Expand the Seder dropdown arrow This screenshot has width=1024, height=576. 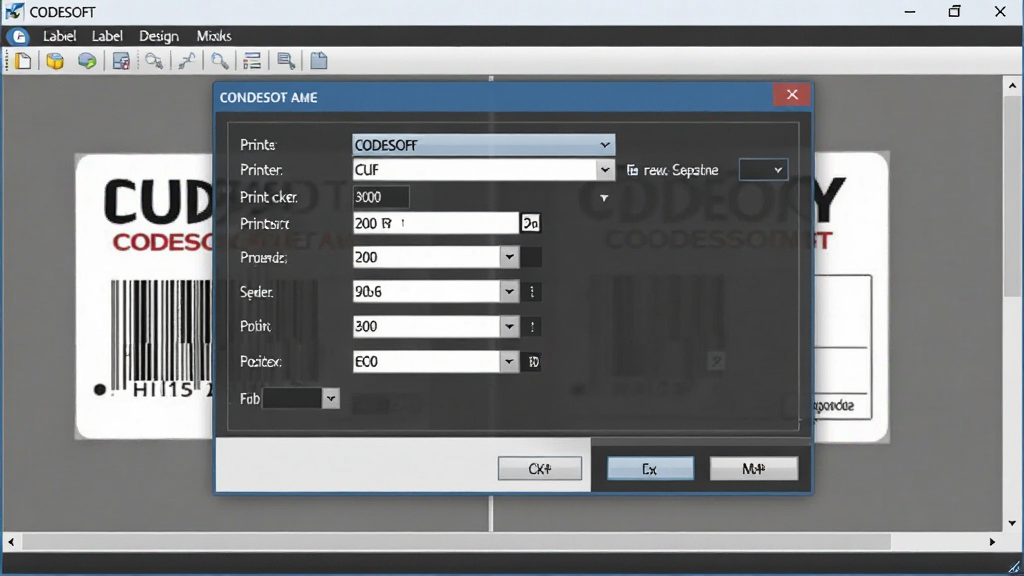click(509, 292)
